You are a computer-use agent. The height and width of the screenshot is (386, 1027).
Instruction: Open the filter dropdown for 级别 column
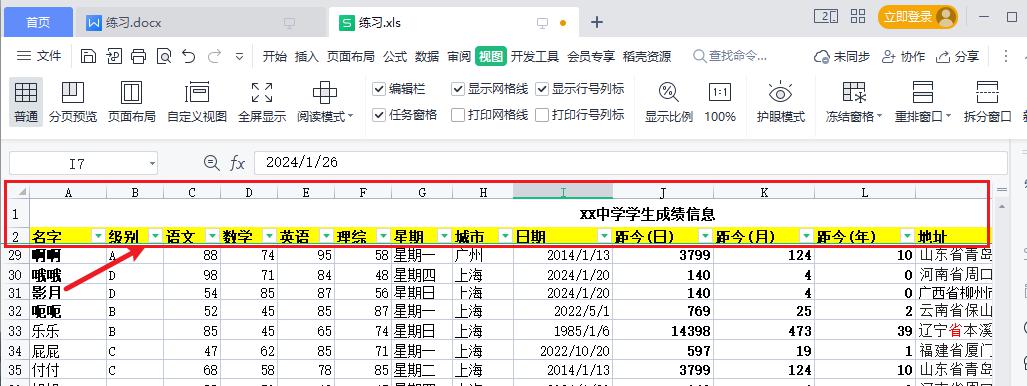[x=155, y=236]
